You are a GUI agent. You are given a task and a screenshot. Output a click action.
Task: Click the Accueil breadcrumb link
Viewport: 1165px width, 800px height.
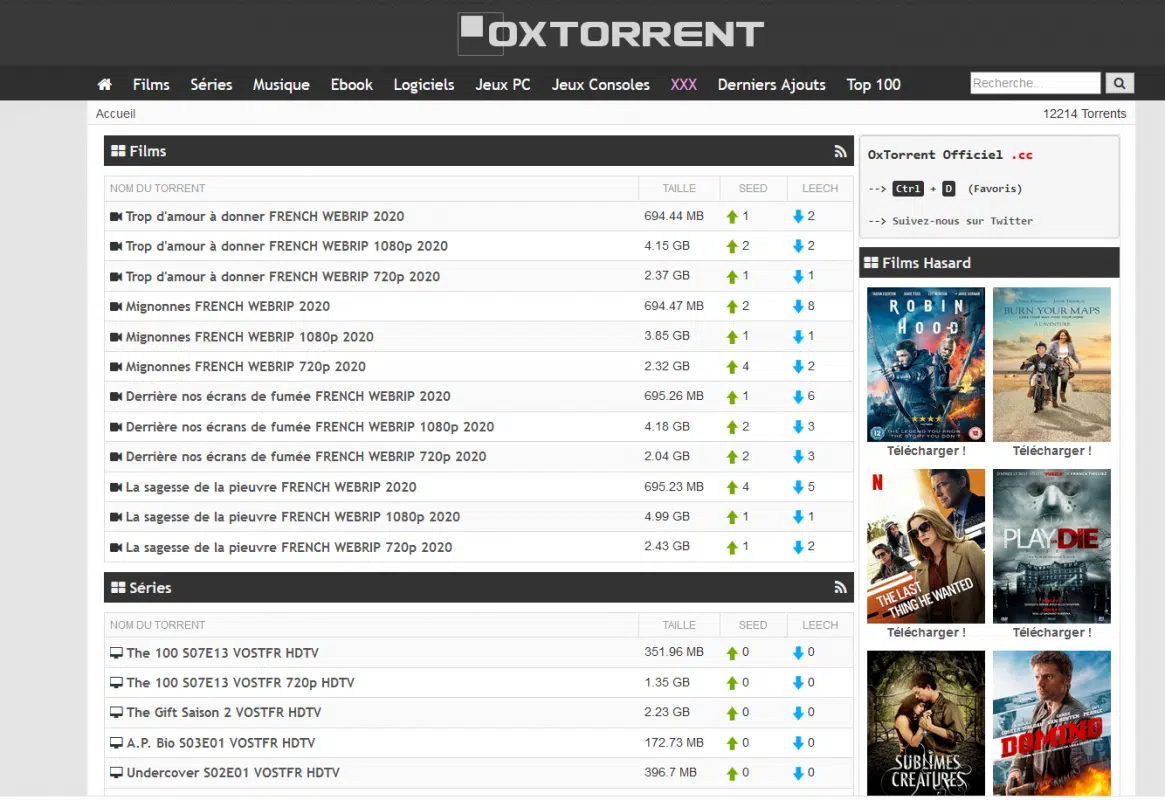(x=115, y=114)
